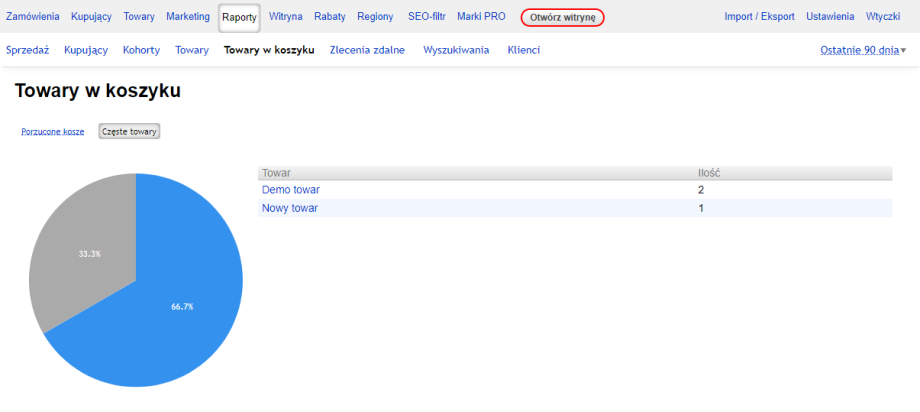Go to Kupujący in top navigation
Viewport: 920px width, 412px height.
coord(91,17)
